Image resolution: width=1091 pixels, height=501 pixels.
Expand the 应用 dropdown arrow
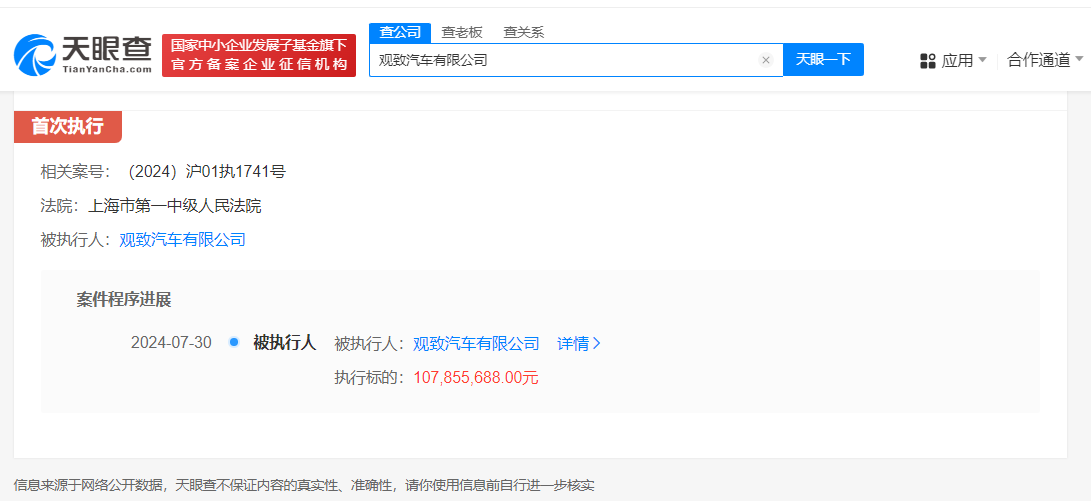(982, 60)
